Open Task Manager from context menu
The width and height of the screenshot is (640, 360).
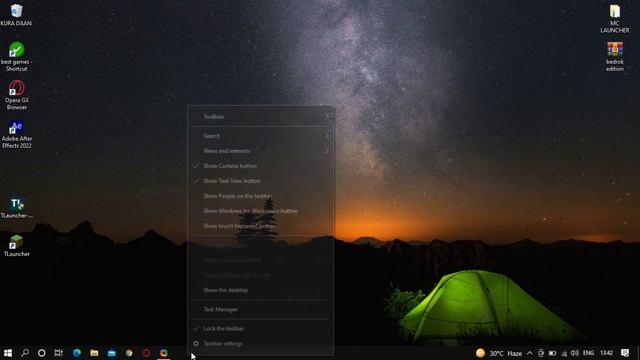tap(260, 309)
